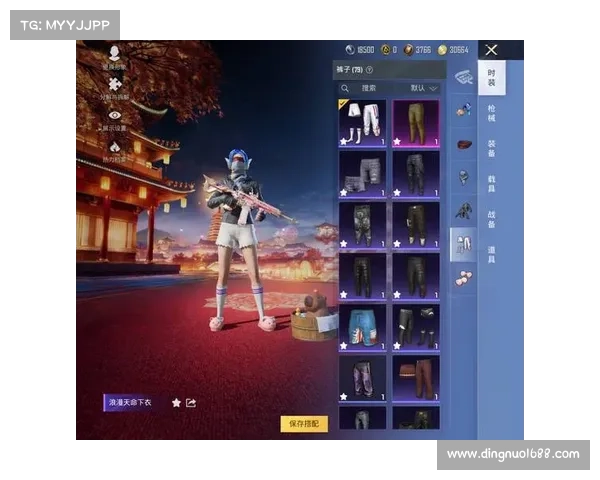Viewport: 600px width, 480px height.
Task: Select the black pants and boots set
Action: 416,328
